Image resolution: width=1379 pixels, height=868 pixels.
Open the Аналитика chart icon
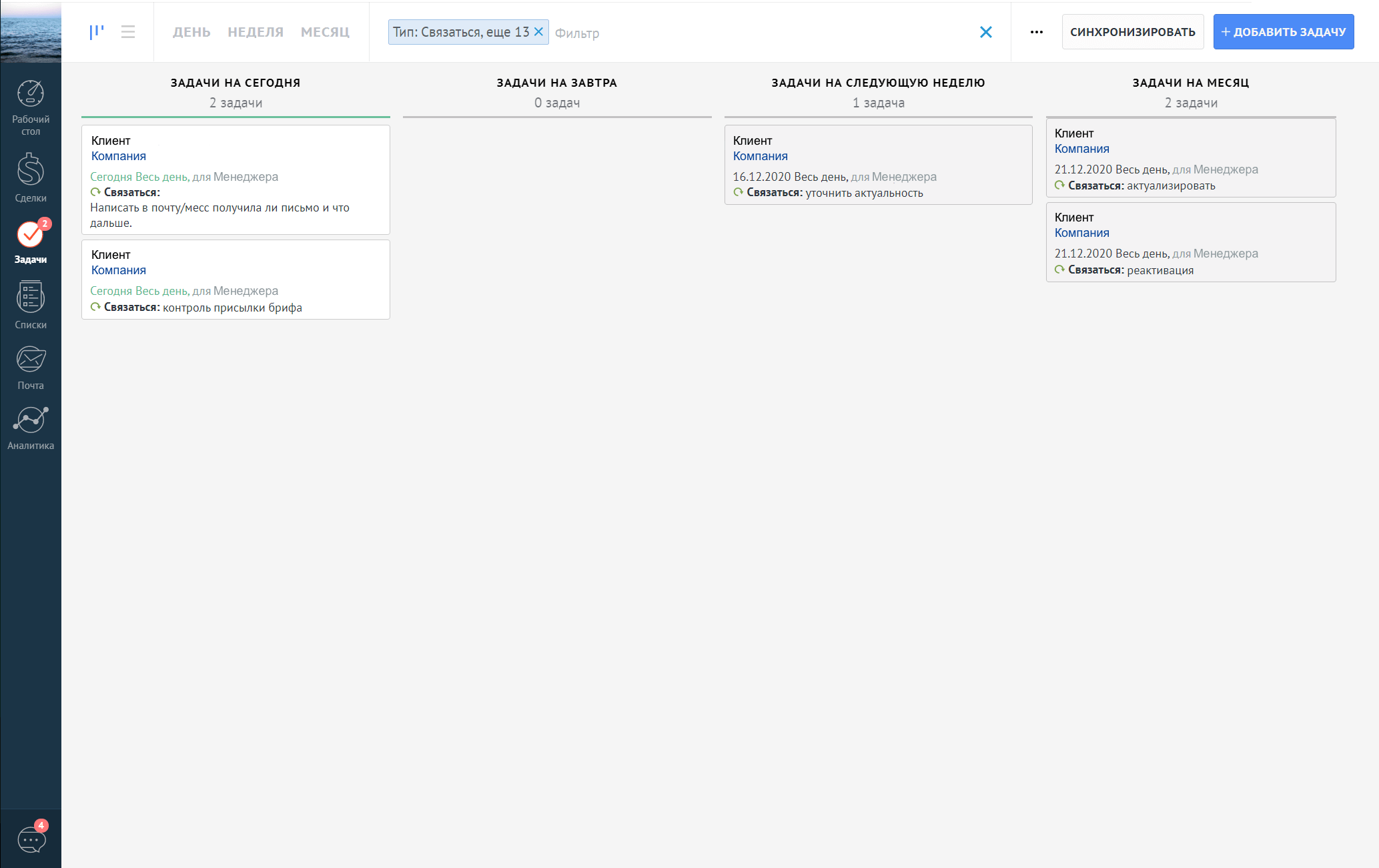pos(31,420)
